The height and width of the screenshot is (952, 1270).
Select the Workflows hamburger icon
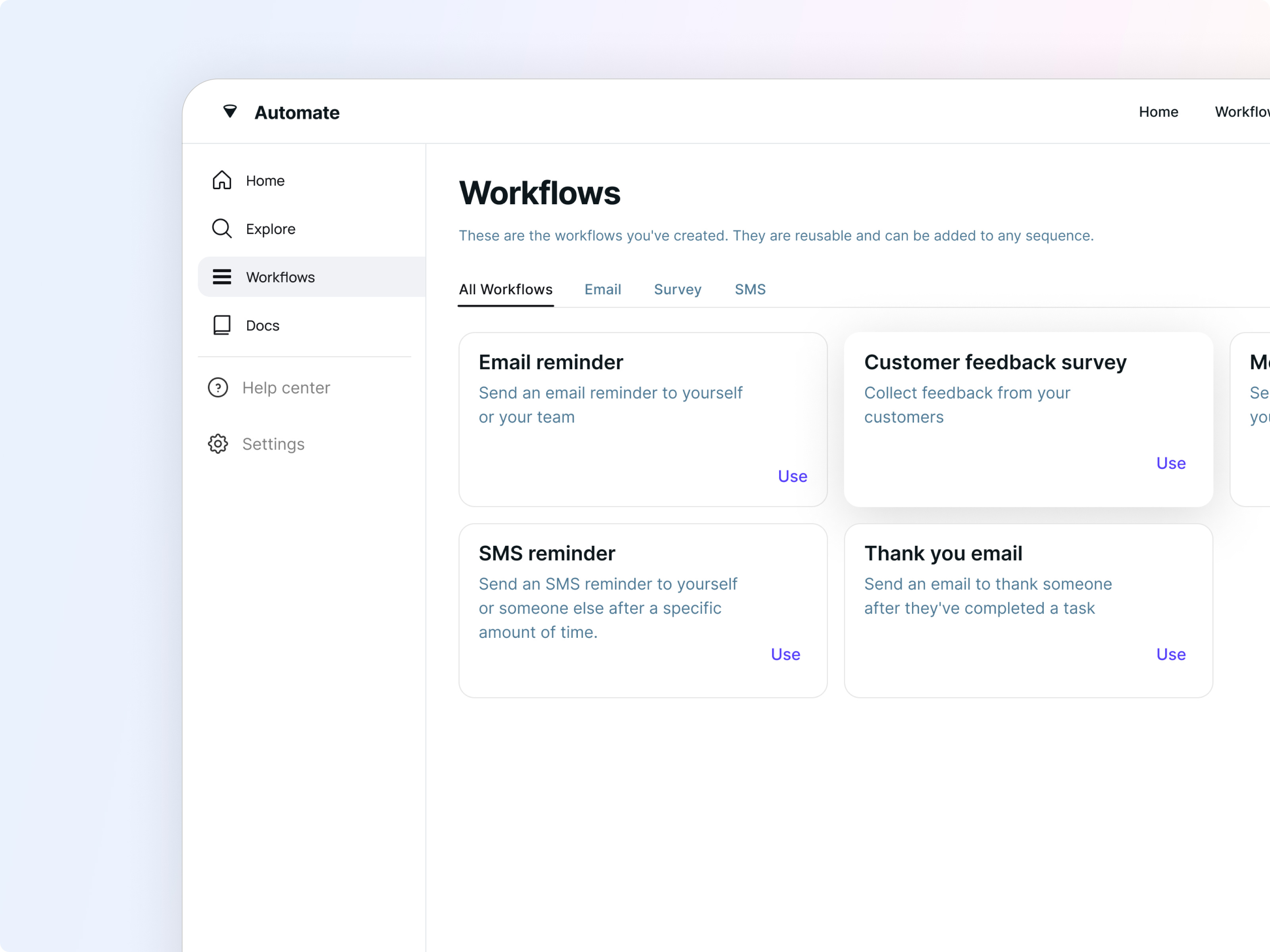pos(221,276)
